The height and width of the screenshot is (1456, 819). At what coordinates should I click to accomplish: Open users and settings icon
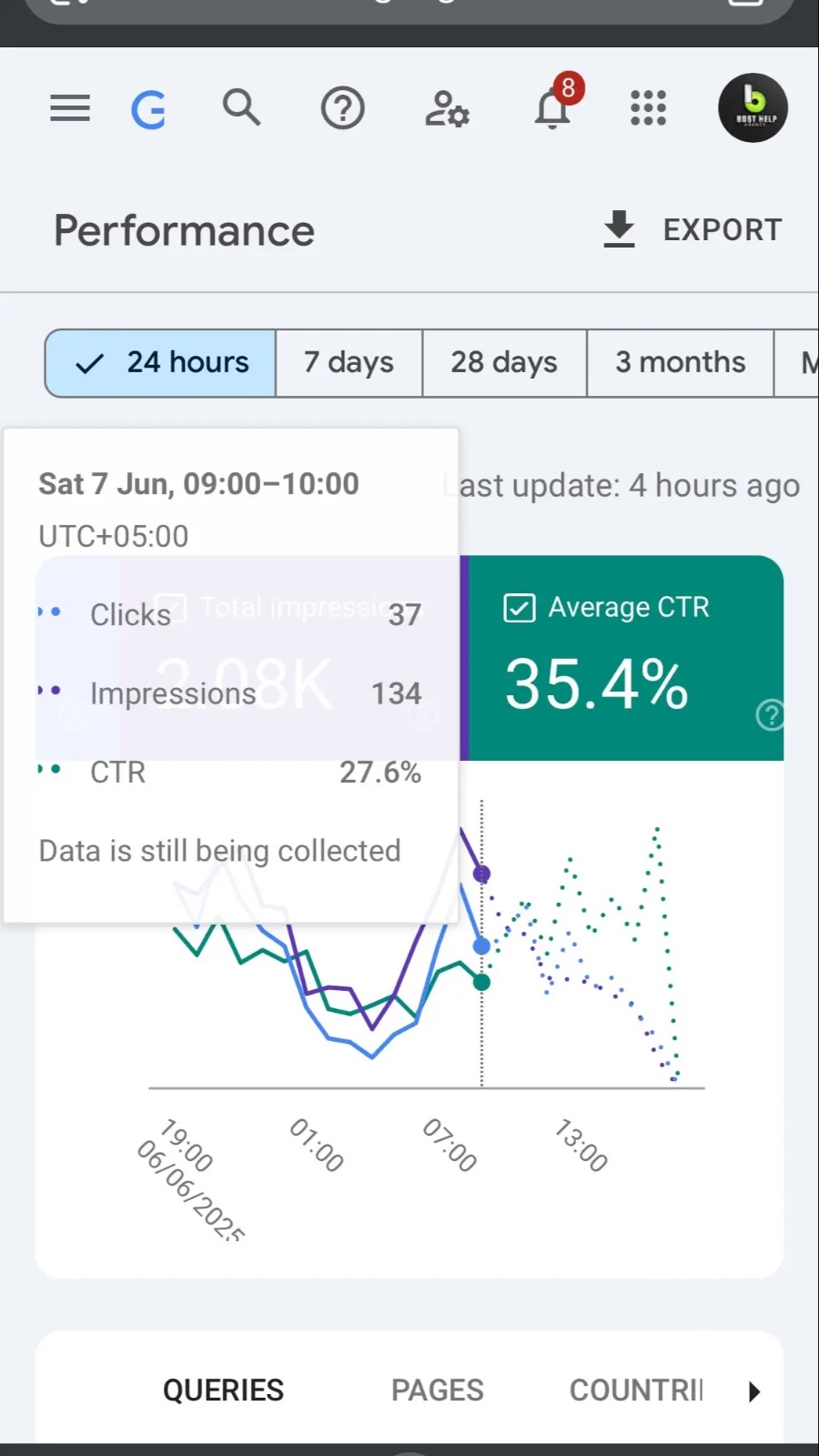447,108
